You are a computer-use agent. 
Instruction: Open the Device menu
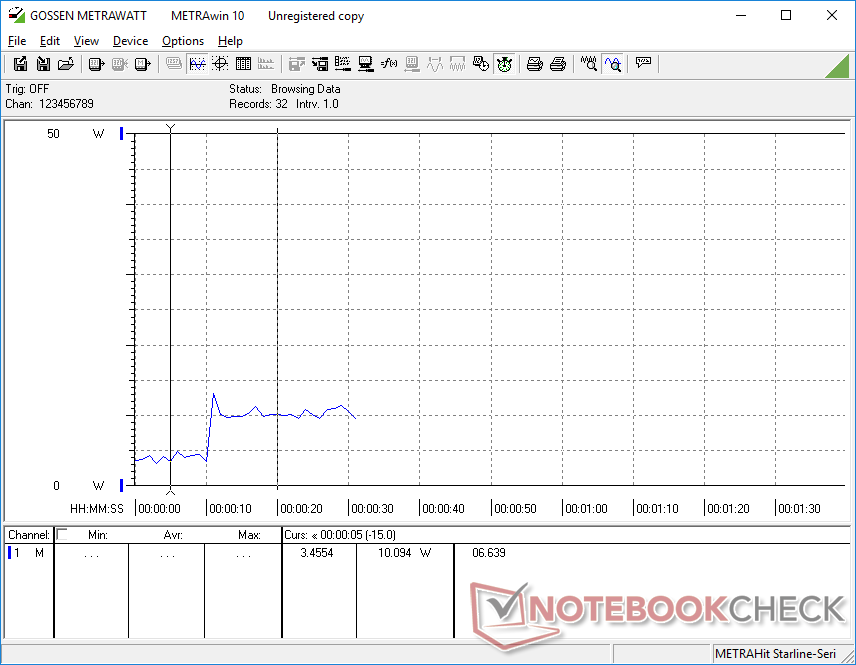point(130,41)
